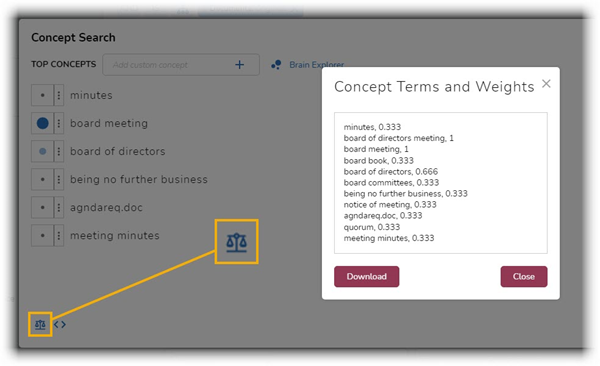Screen dimensions: 600x366
Task: Close Concept Terms dialog with X
Action: tap(546, 84)
